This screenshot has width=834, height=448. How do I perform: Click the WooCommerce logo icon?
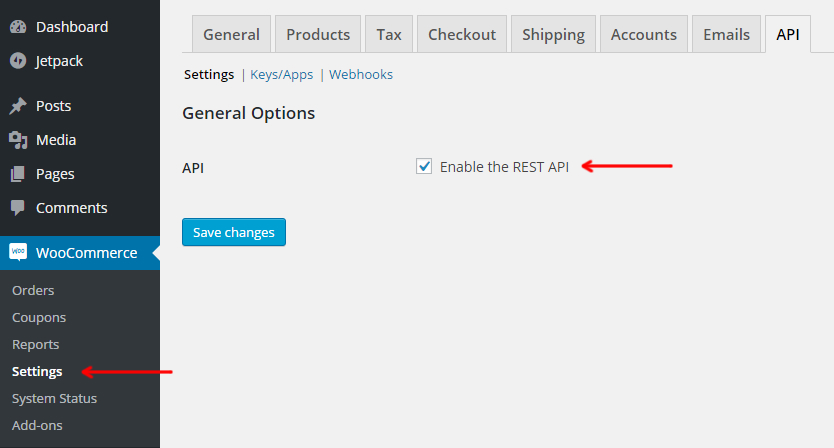18,252
